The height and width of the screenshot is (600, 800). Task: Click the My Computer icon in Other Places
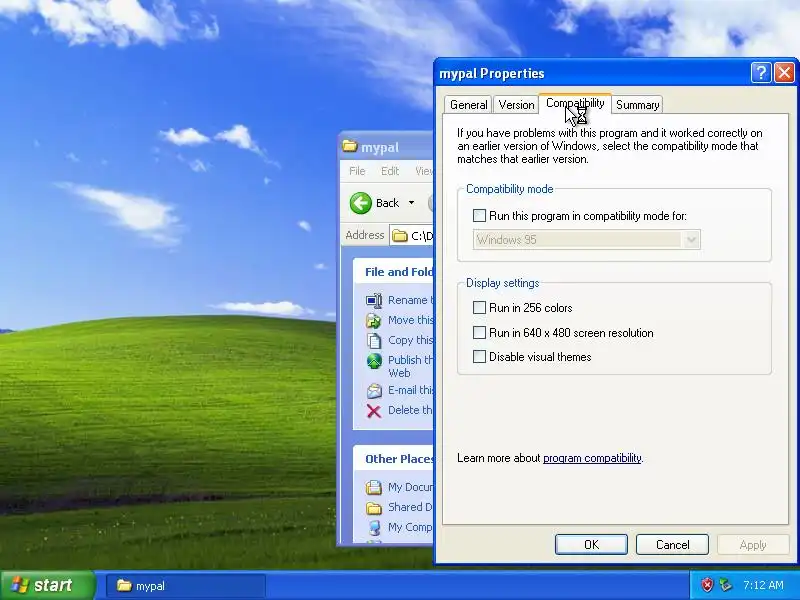pos(374,527)
